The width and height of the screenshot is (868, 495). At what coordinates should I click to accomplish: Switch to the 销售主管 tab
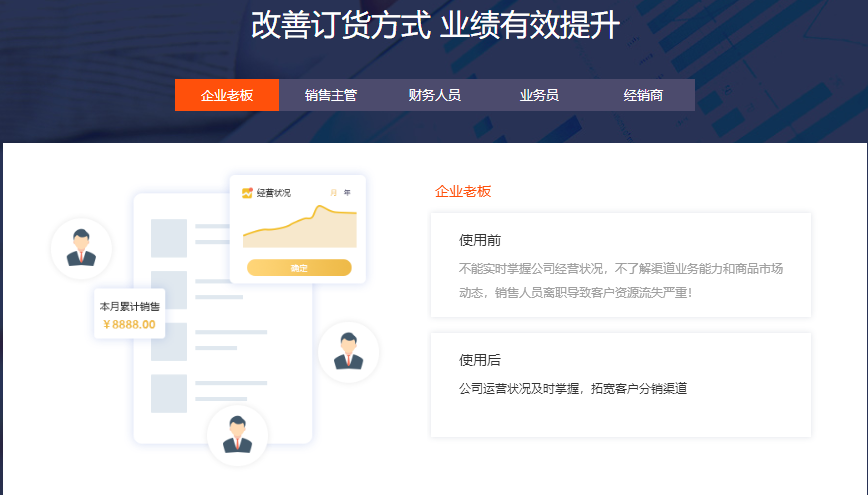click(331, 95)
